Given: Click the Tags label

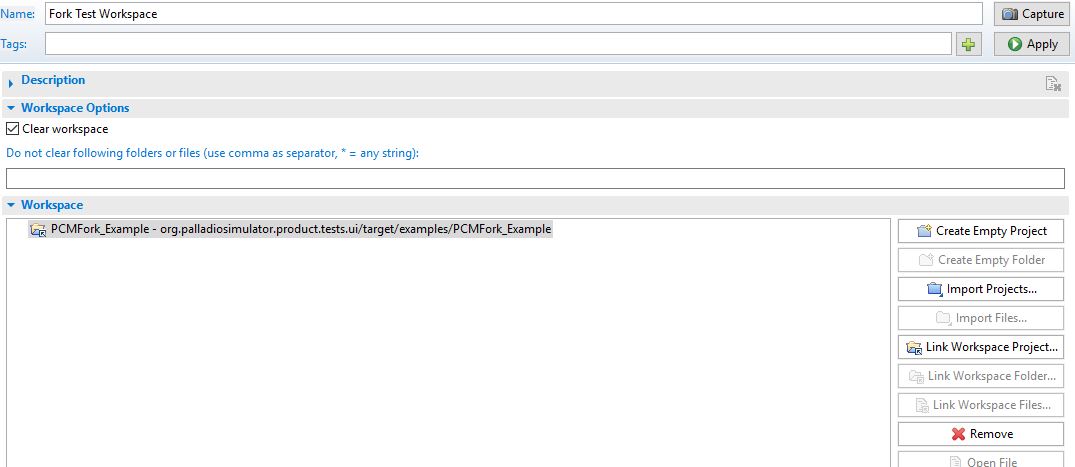Looking at the screenshot, I should point(14,44).
